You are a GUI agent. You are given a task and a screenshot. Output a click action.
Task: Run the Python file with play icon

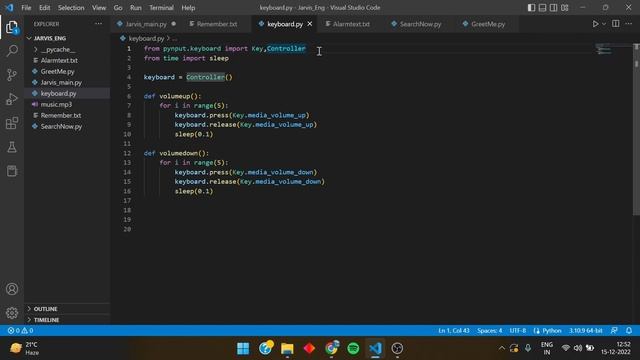595,24
